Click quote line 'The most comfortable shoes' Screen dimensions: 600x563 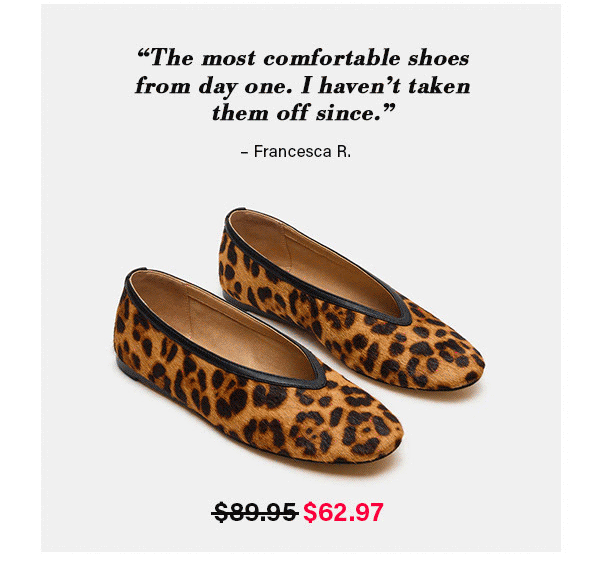303,58
